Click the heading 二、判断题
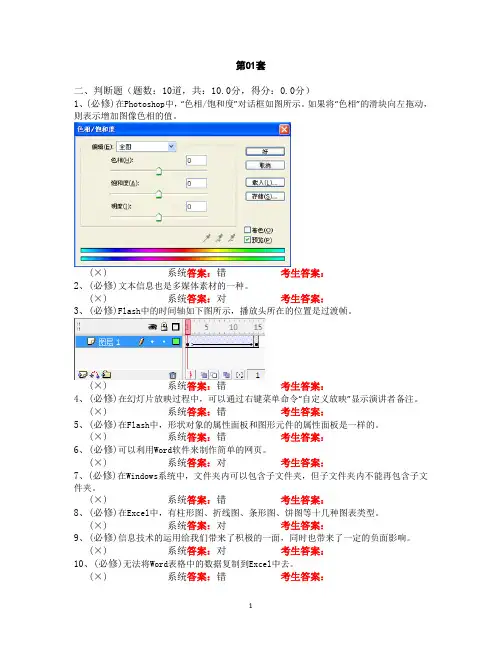502x649 pixels. pyautogui.click(x=98, y=90)
